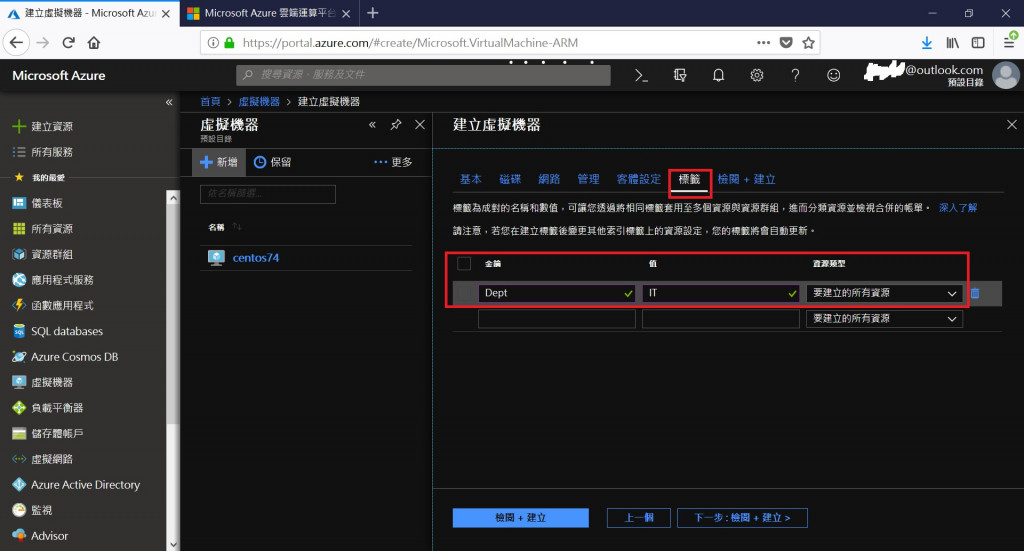Image resolution: width=1024 pixels, height=551 pixels.
Task: Bookmark this page with the star icon
Action: point(808,43)
